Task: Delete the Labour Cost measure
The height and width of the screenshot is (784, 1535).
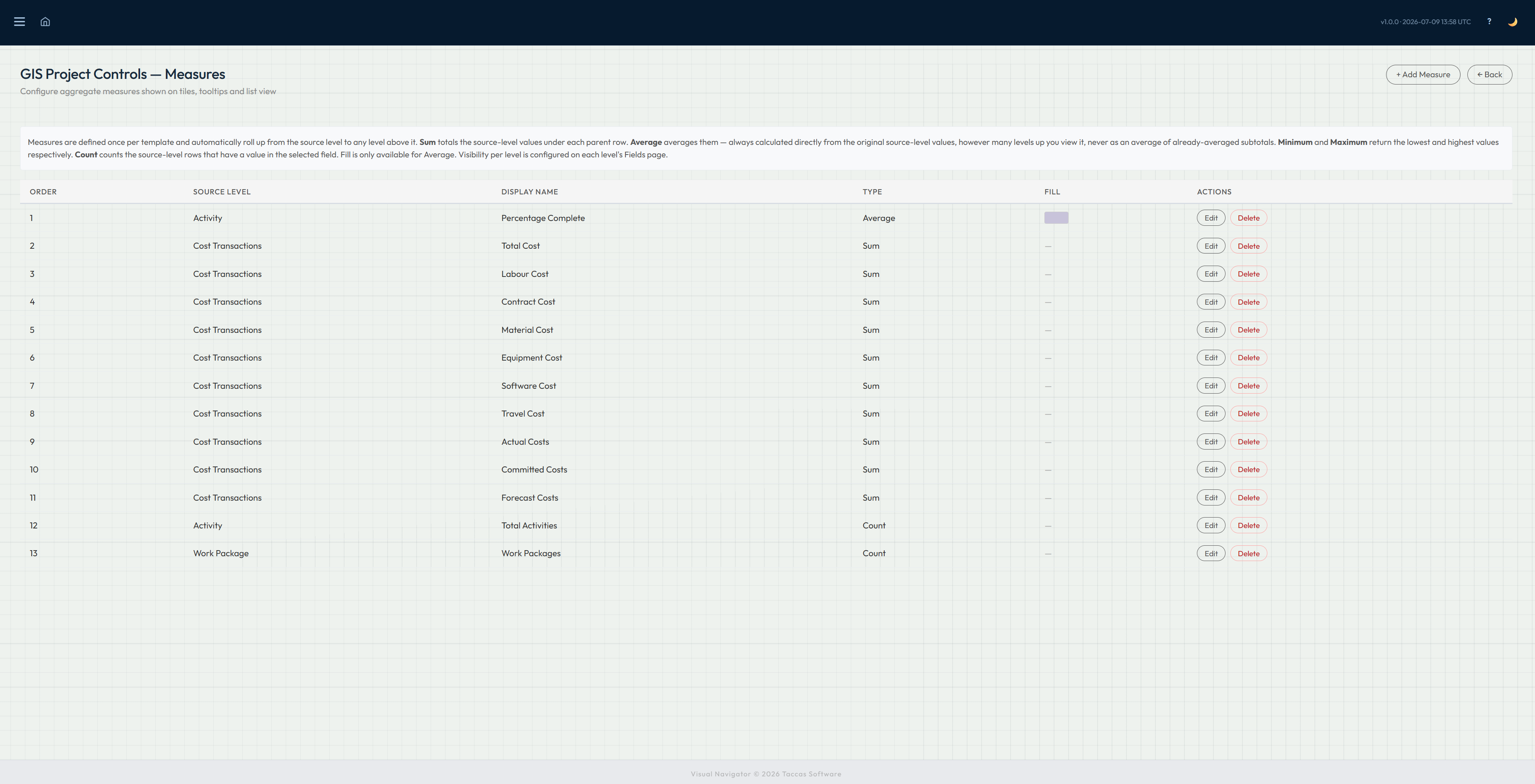Action: [1248, 274]
